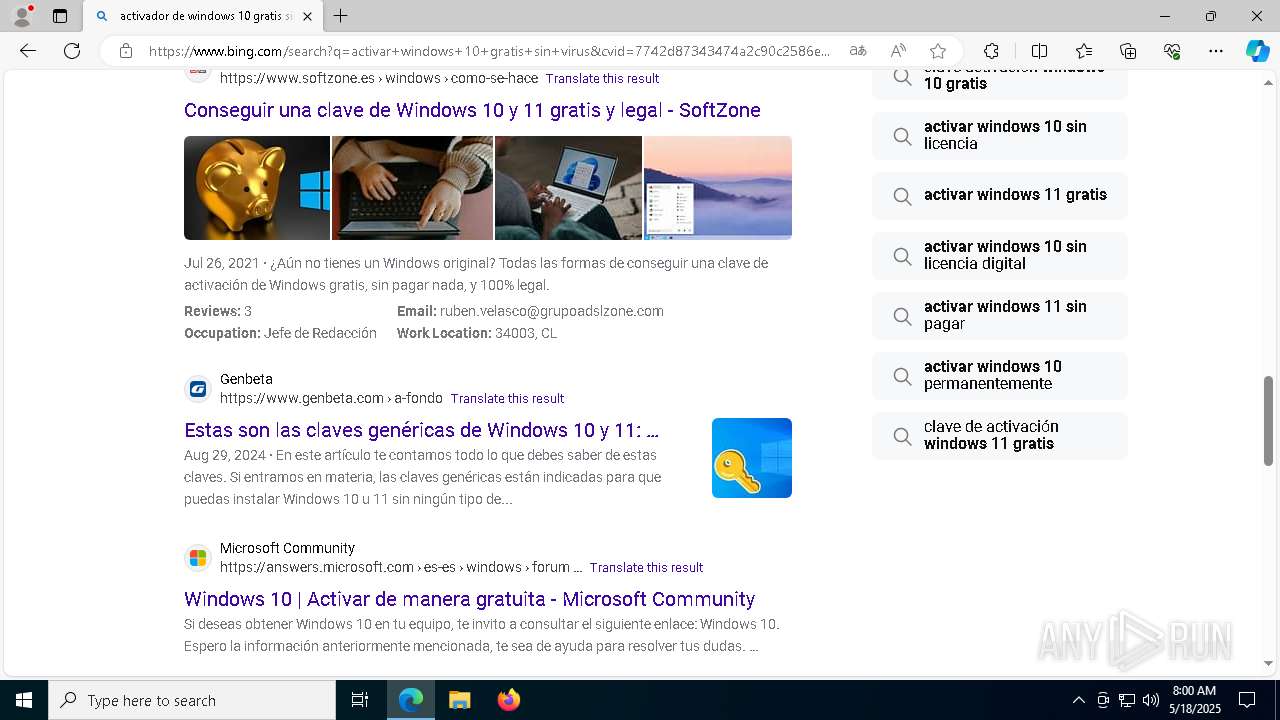Screen dimensions: 1280x720
Task: Launch Firefox from taskbar
Action: 508,700
